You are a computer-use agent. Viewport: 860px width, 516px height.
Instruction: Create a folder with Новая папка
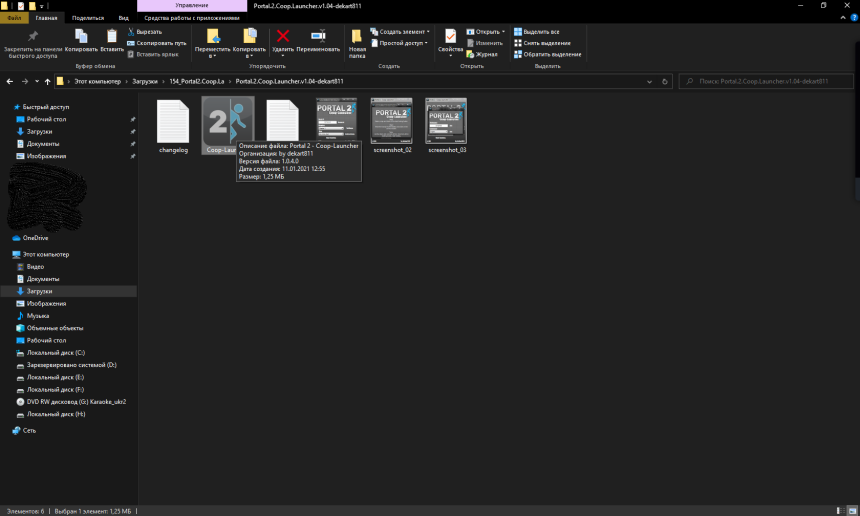(x=357, y=44)
